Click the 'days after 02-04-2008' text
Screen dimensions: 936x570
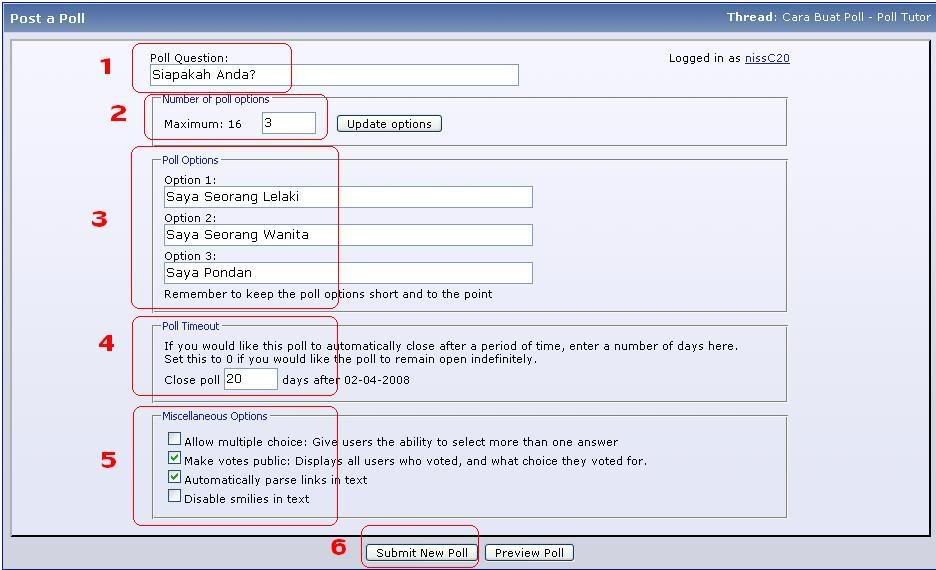[346, 380]
